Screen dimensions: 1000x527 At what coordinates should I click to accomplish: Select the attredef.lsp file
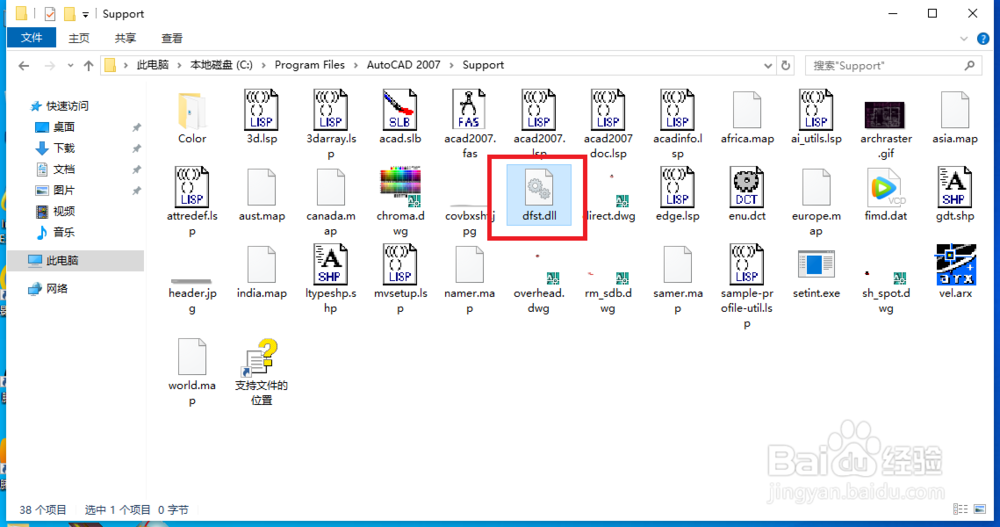tap(192, 202)
